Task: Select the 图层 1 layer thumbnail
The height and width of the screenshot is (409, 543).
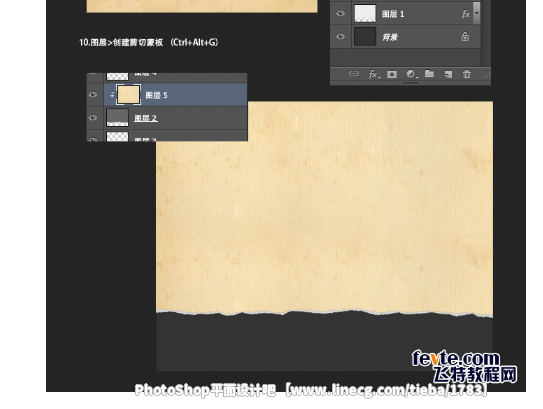Action: point(365,14)
